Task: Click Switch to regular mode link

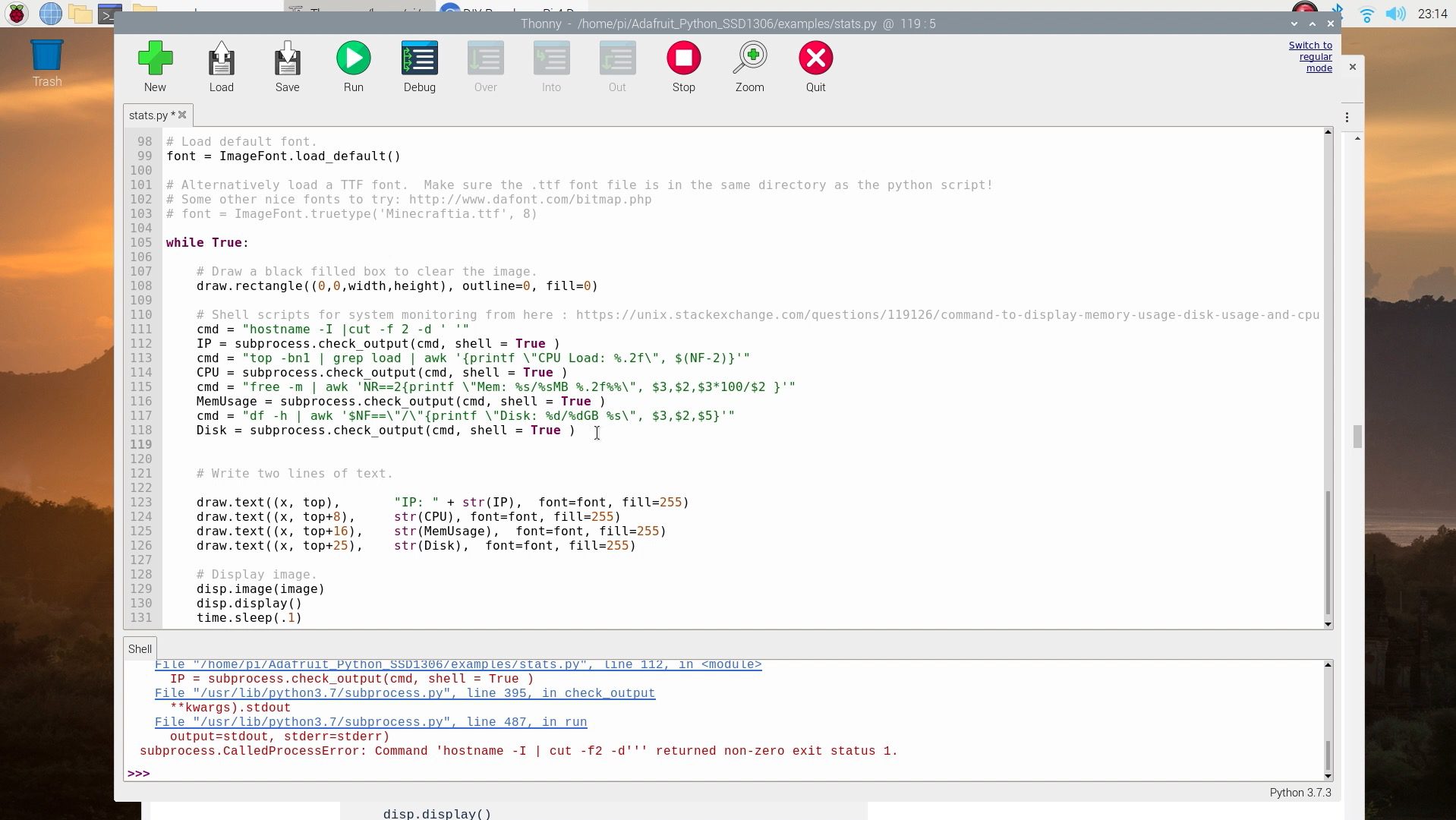Action: tap(1310, 57)
